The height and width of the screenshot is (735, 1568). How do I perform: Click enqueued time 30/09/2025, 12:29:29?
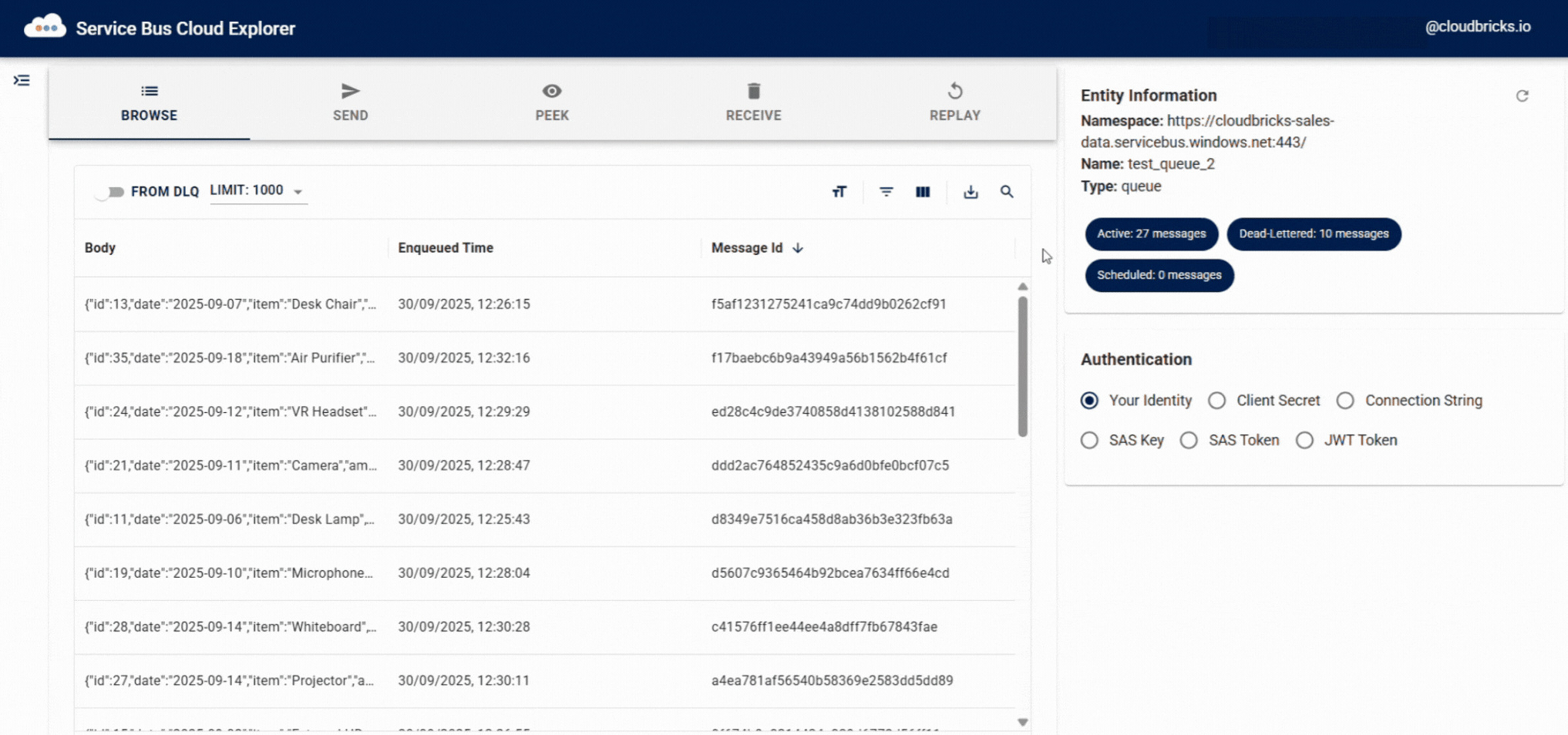tap(464, 411)
